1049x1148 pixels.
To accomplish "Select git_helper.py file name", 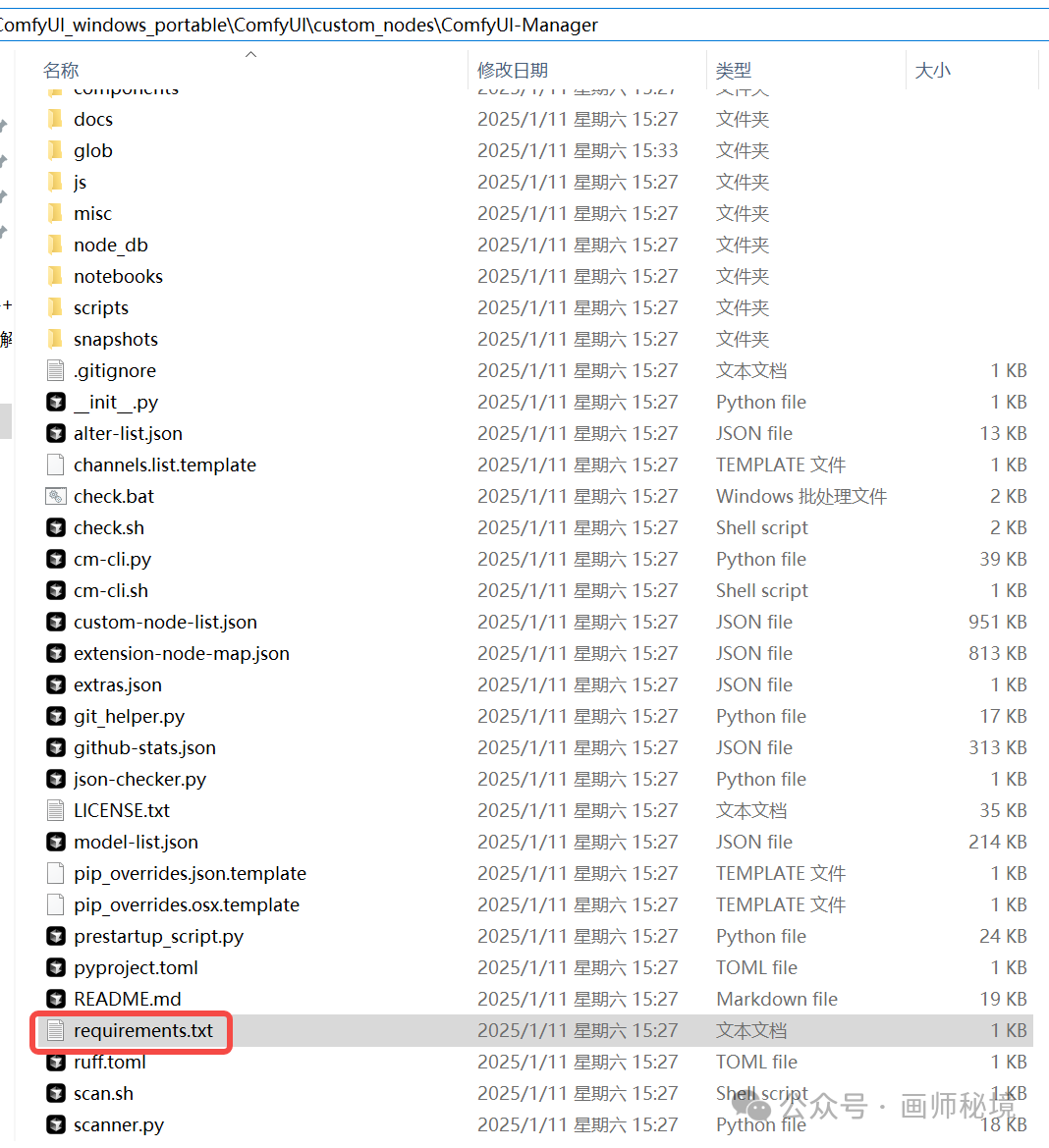I will pos(129,717).
